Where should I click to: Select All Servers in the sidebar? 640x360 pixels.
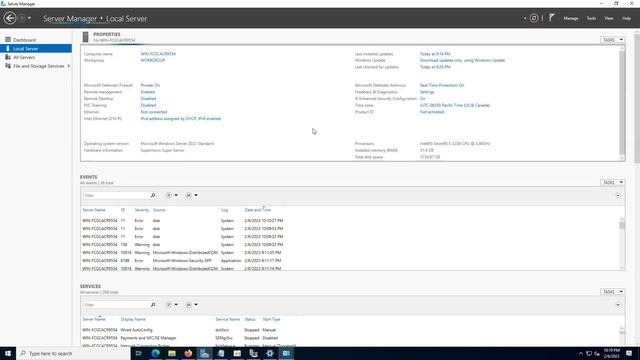tap(24, 58)
